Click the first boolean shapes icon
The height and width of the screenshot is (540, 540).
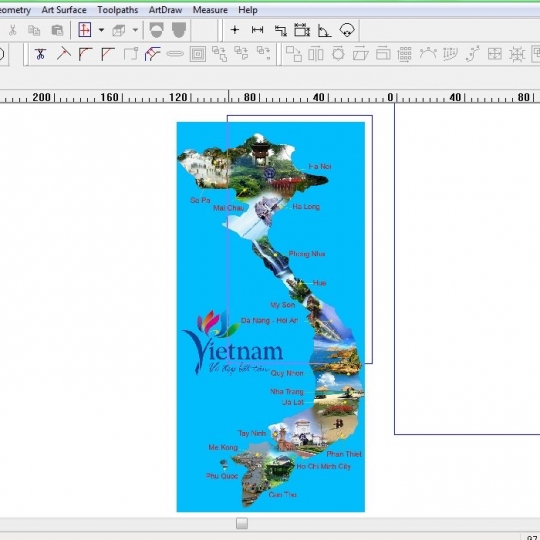point(219,54)
